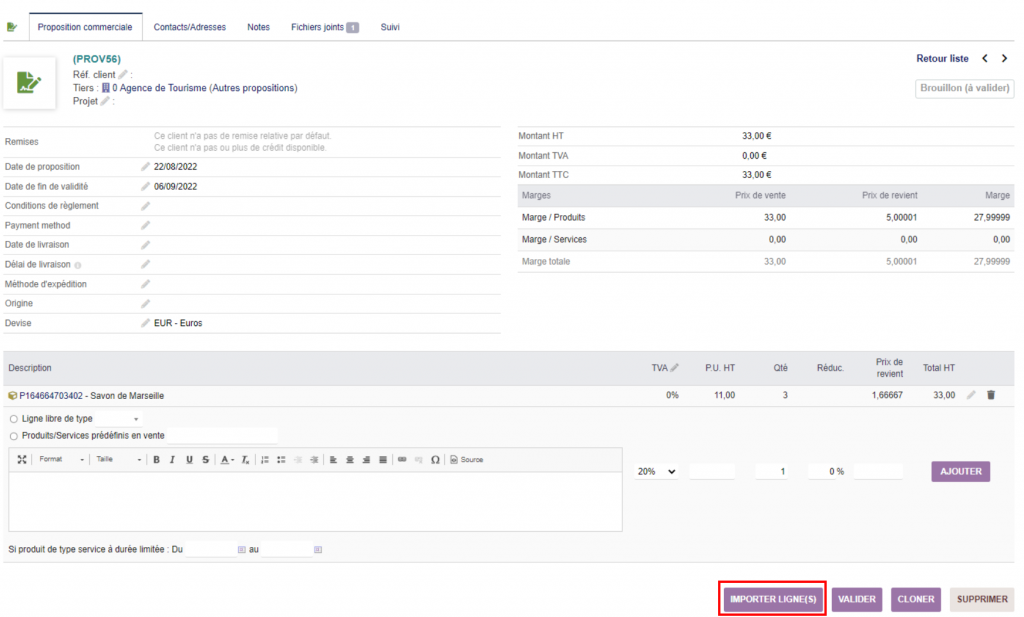1024x617 pixels.
Task: Open the Fichiers joints tab
Action: [318, 27]
